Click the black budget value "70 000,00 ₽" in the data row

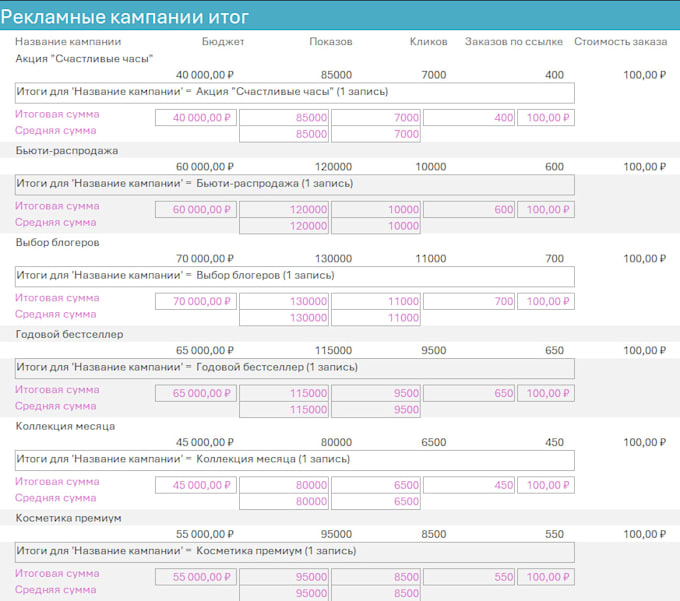tap(205, 259)
